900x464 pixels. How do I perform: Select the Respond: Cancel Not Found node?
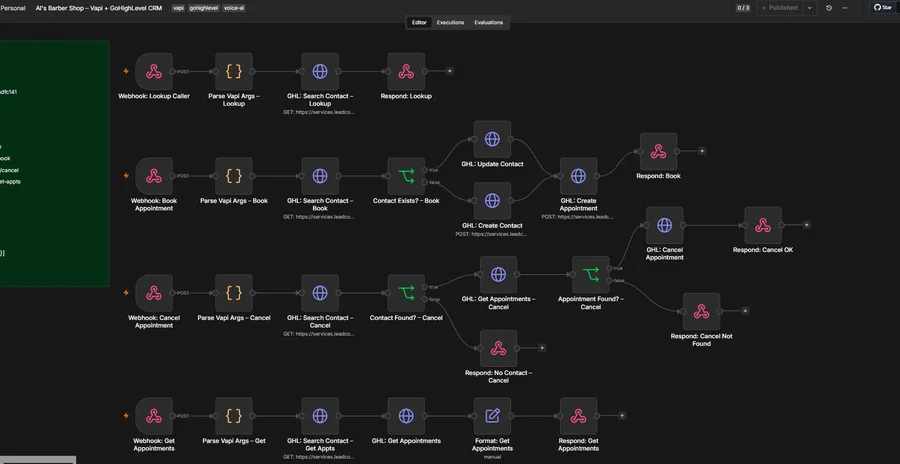click(x=701, y=311)
